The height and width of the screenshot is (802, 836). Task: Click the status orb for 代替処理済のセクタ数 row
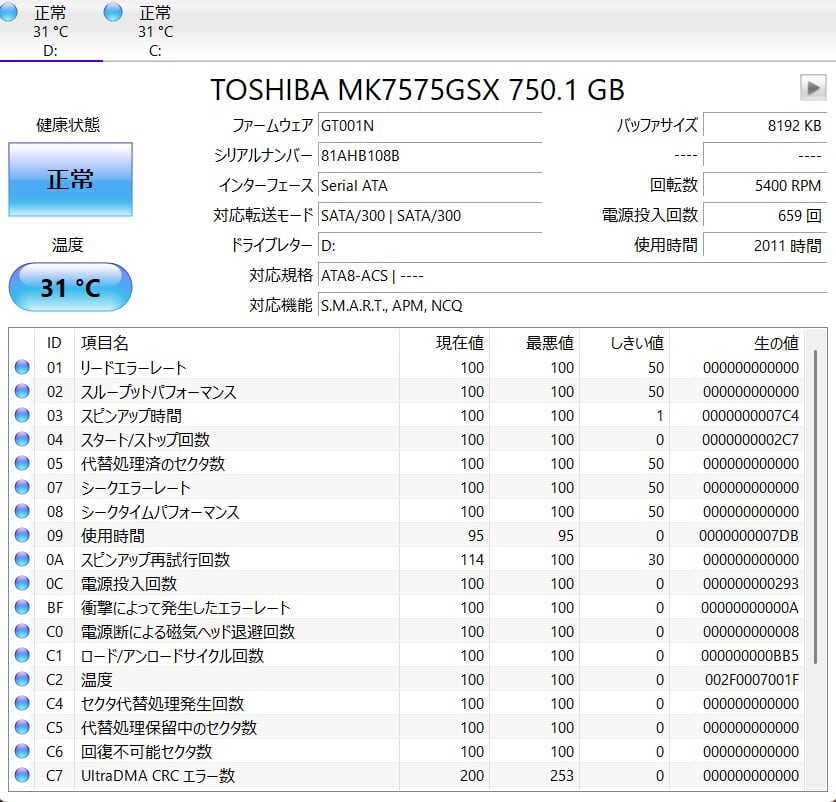(22, 464)
